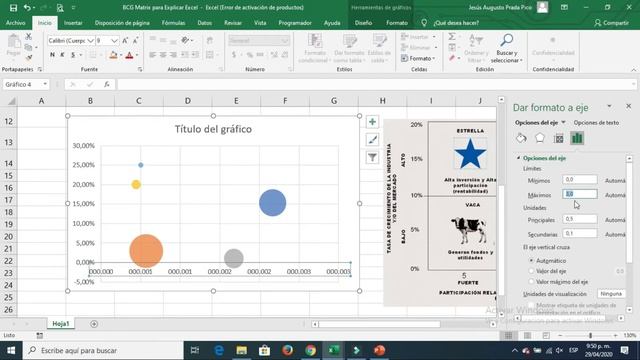The height and width of the screenshot is (360, 640).
Task: Select the Valor del eje radio option
Action: click(x=531, y=271)
